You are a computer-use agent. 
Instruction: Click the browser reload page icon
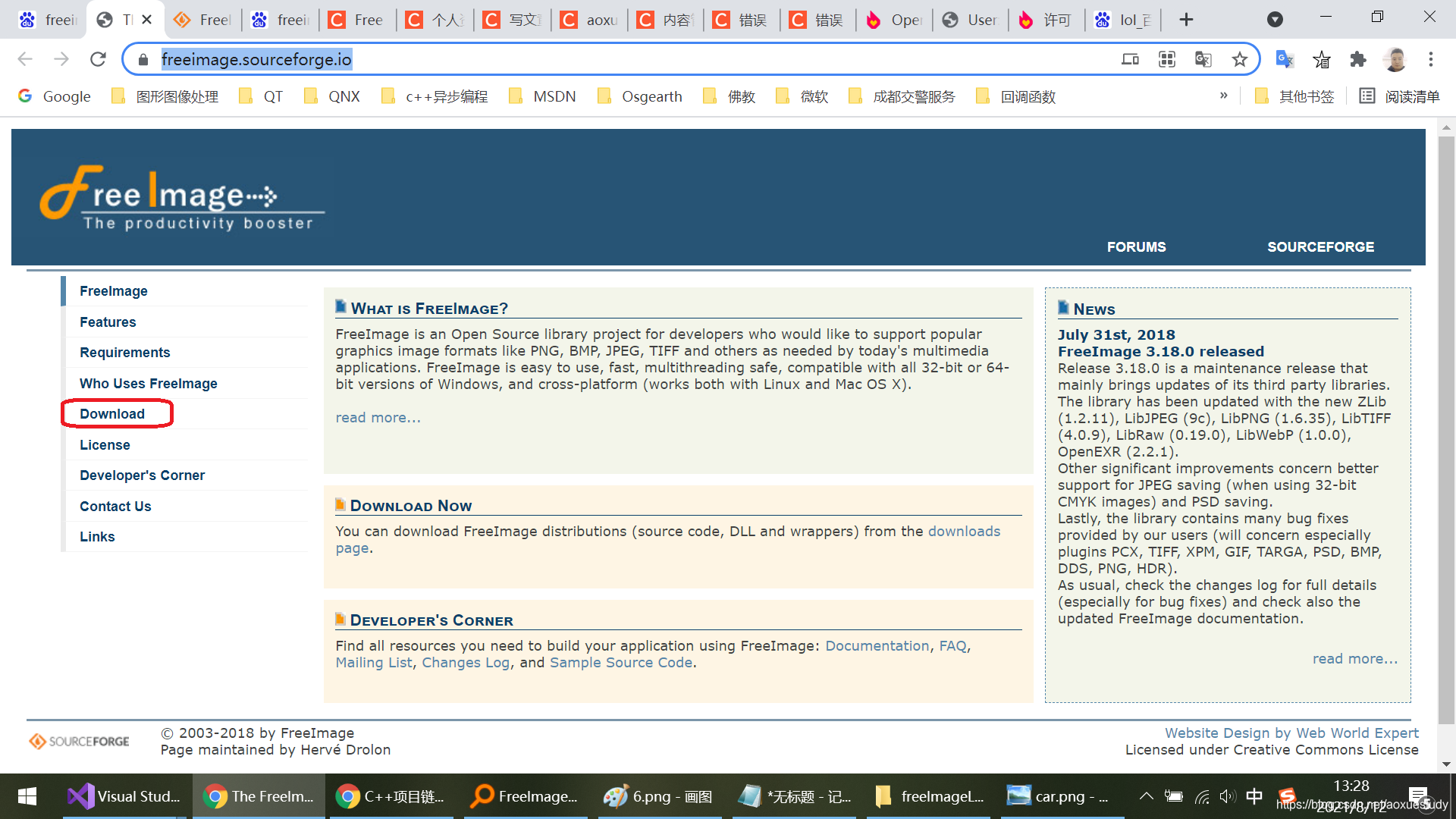click(x=98, y=59)
